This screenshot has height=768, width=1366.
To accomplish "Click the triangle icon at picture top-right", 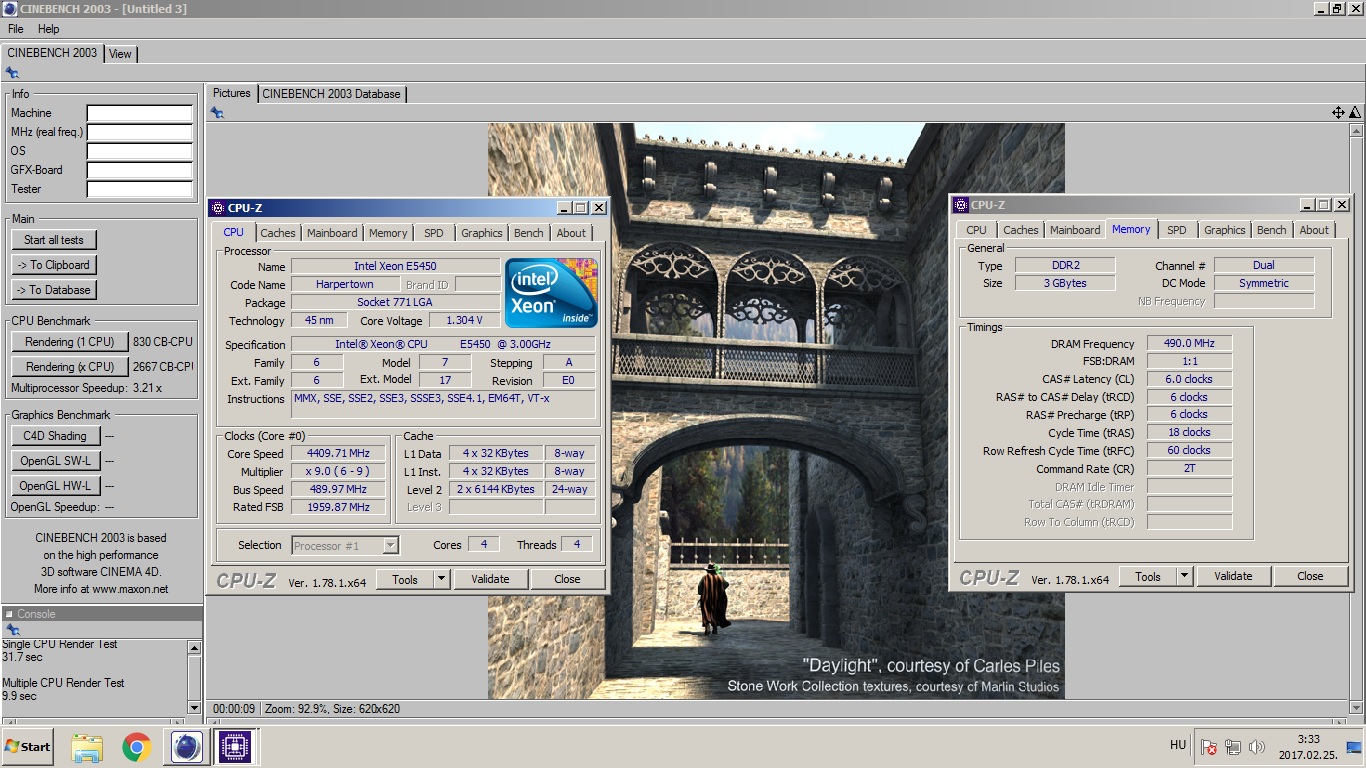I will point(1354,113).
